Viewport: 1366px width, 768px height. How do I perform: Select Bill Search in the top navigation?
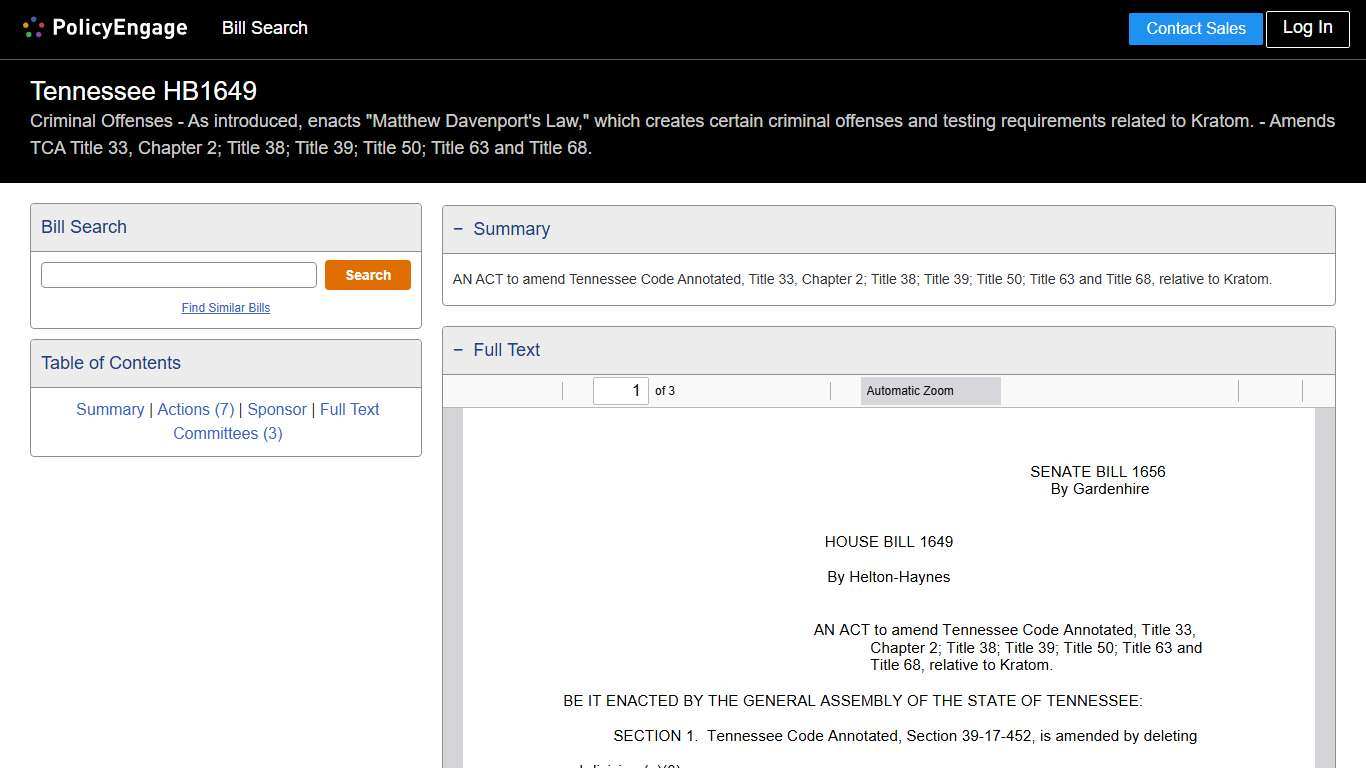tap(264, 28)
